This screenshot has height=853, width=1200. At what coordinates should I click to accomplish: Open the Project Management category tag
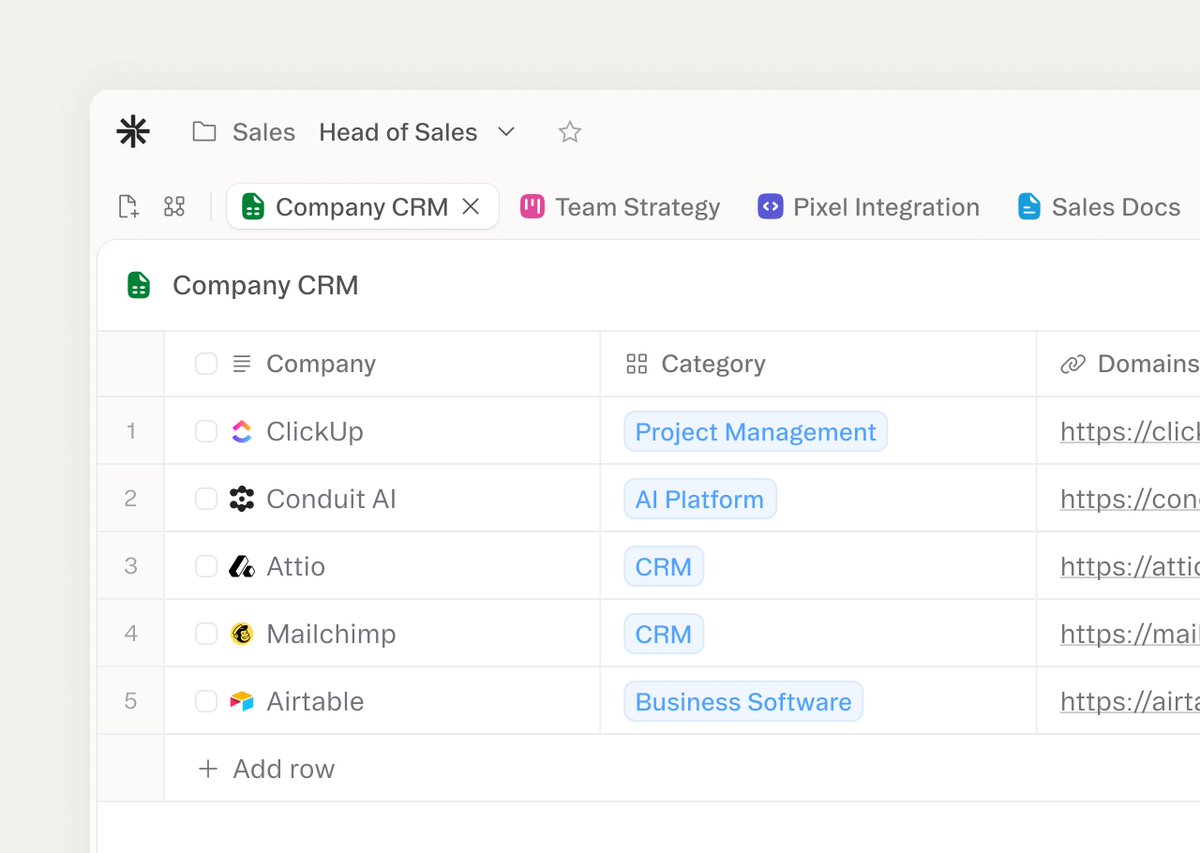click(756, 432)
